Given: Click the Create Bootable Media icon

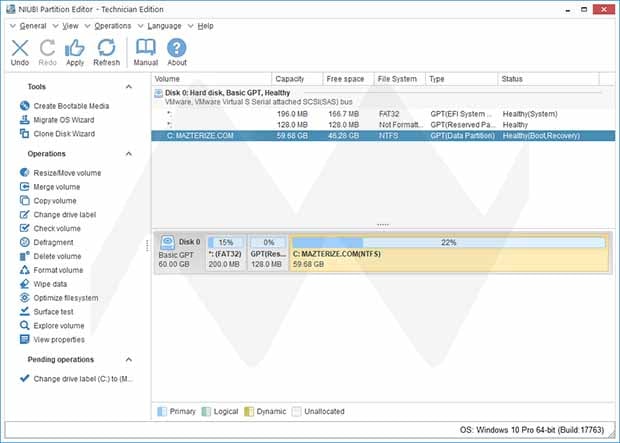Looking at the screenshot, I should [25, 106].
